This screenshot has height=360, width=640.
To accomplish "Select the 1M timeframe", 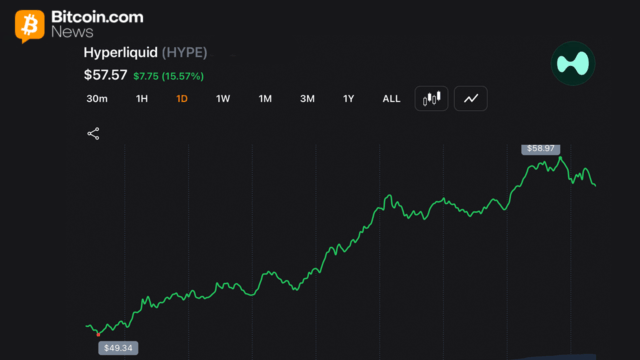I will click(x=265, y=99).
